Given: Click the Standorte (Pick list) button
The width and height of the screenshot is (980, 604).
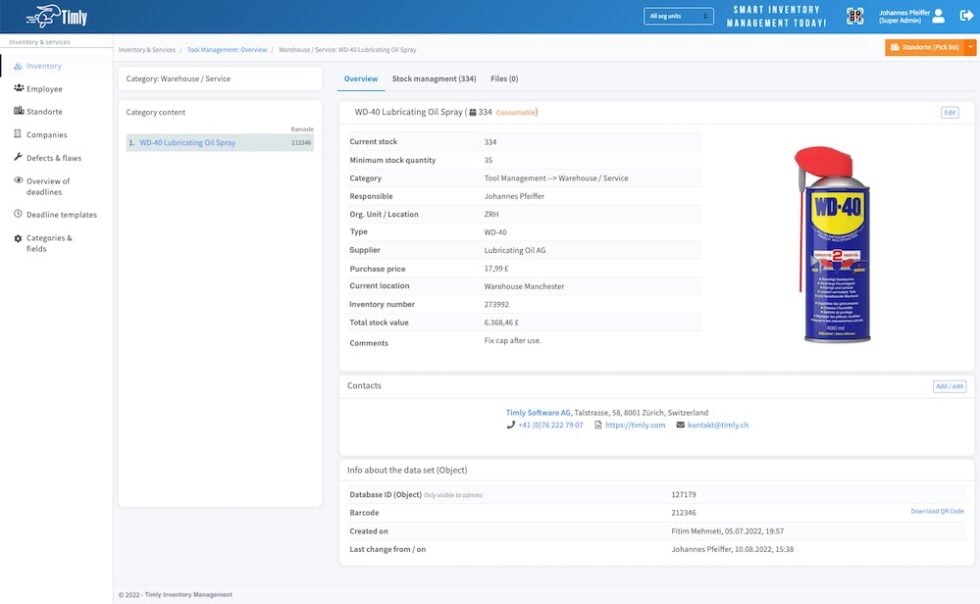Looking at the screenshot, I should click(x=924, y=47).
